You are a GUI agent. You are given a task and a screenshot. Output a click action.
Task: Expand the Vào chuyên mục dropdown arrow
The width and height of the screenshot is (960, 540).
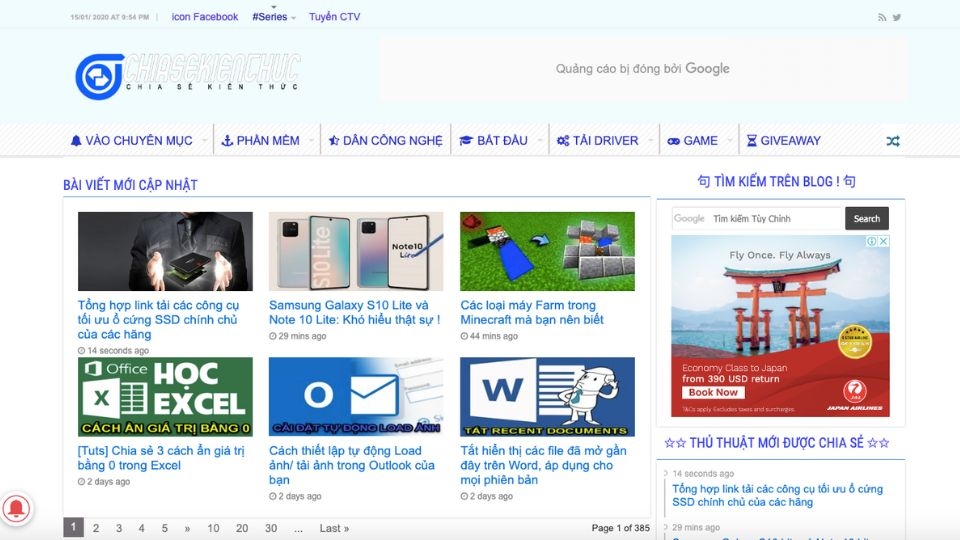pos(204,140)
